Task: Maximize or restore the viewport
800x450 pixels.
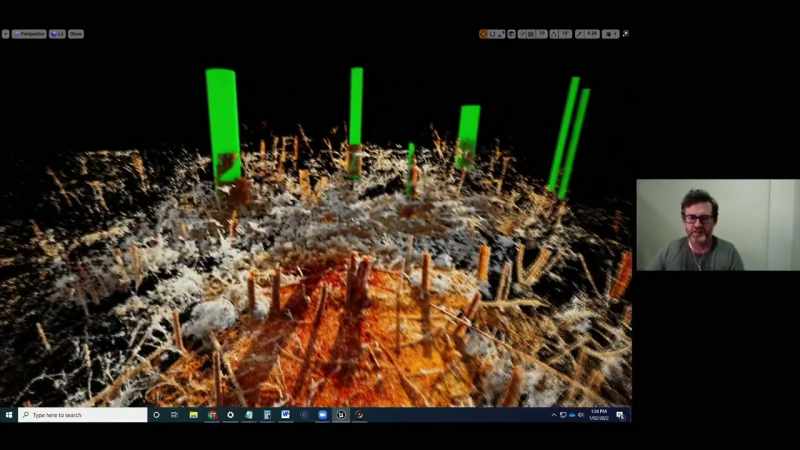Action: [x=626, y=34]
